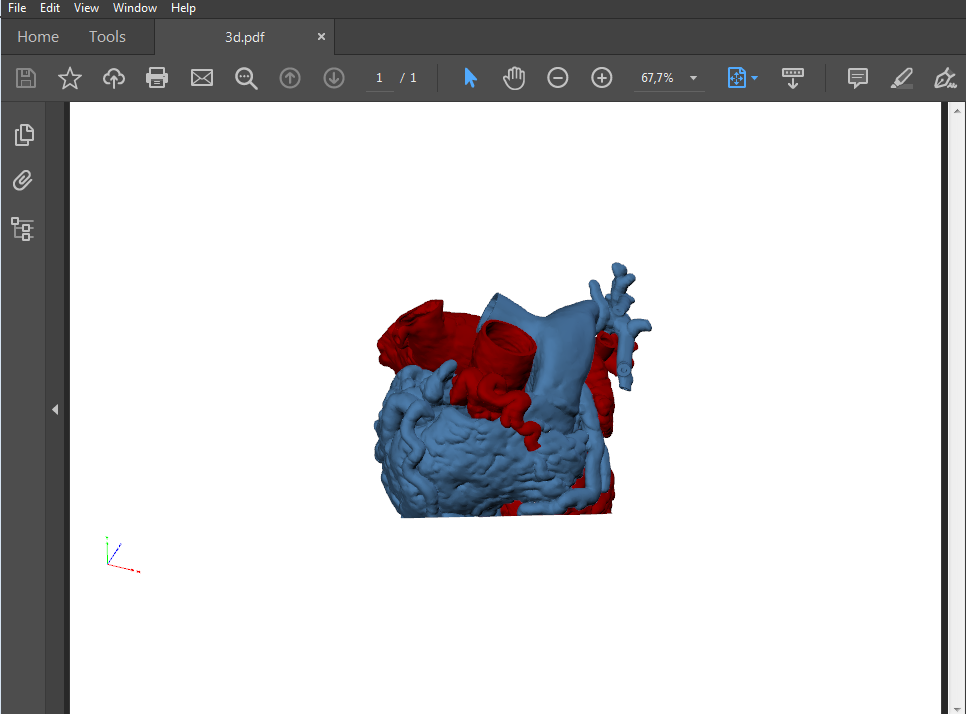Click the current page number field
The image size is (966, 714).
[380, 78]
